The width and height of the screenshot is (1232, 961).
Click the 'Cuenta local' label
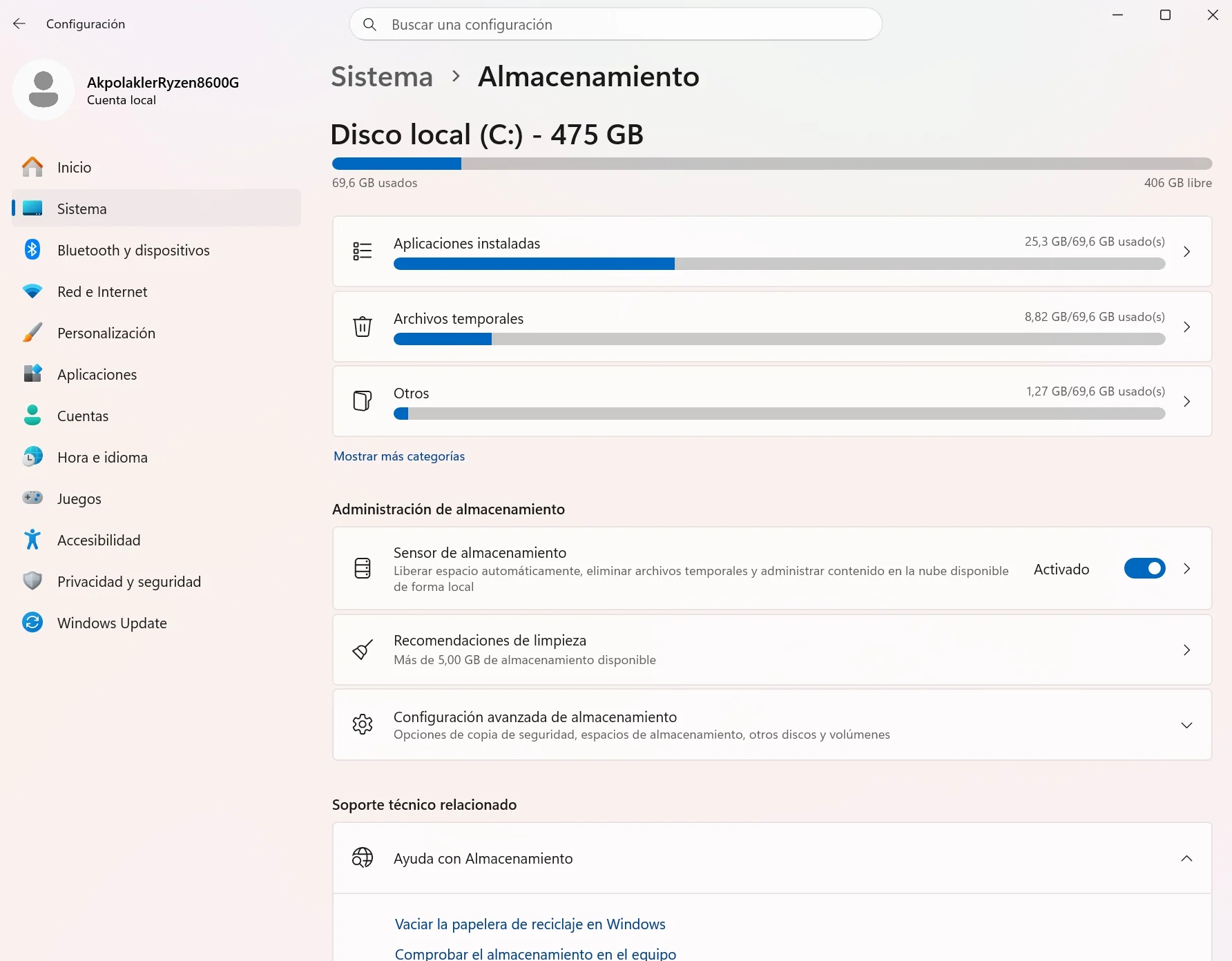[x=122, y=100]
